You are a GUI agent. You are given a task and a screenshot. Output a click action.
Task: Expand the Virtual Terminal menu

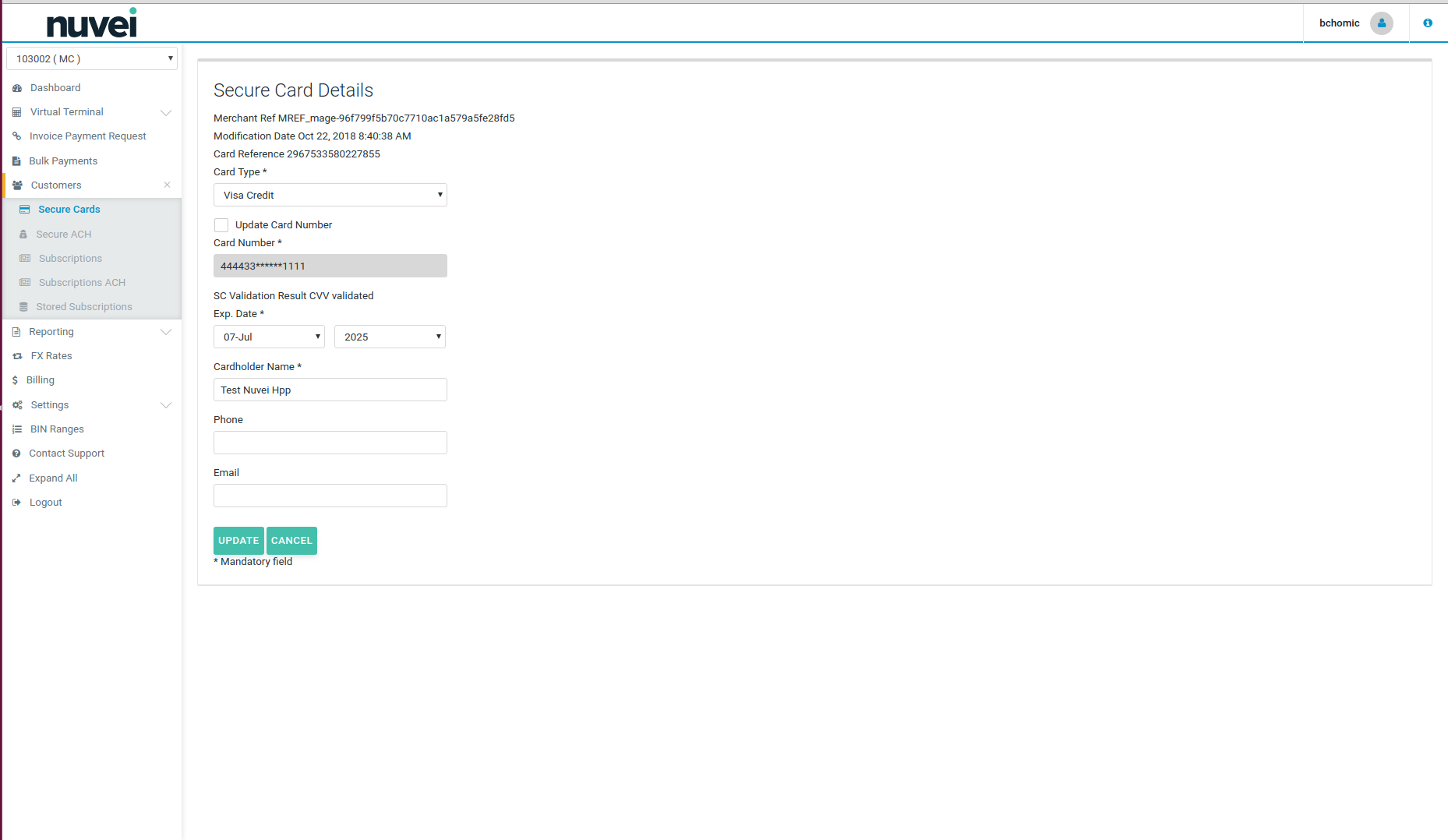click(x=166, y=112)
